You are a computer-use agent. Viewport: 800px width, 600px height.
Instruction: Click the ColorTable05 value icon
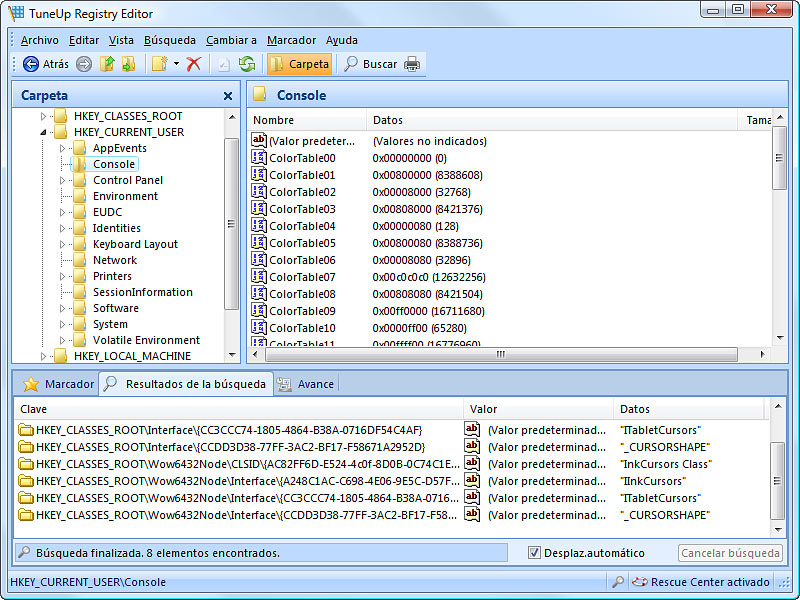[259, 243]
